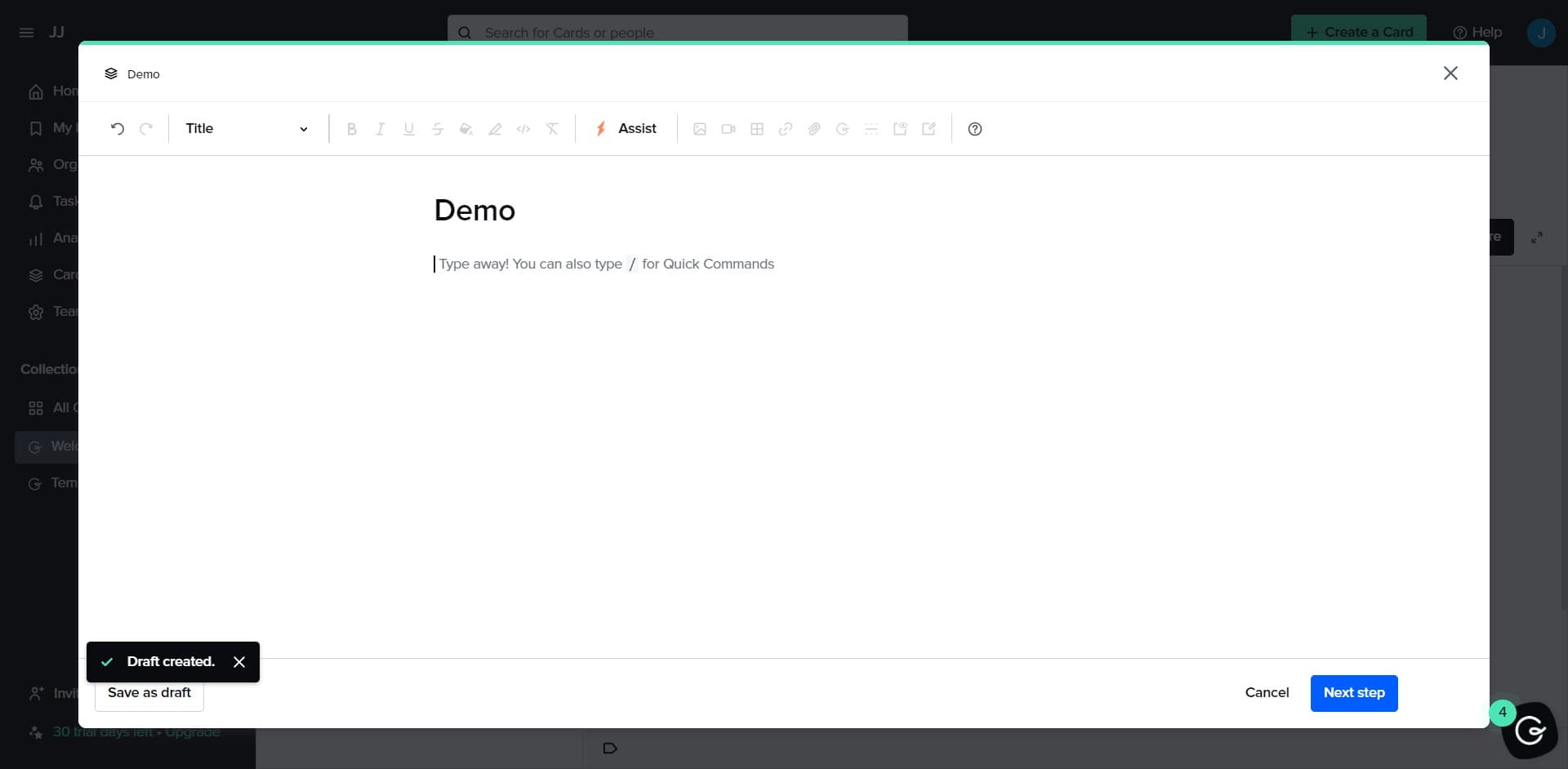The image size is (1568, 769).
Task: Open the text highlight color picker
Action: tap(495, 128)
